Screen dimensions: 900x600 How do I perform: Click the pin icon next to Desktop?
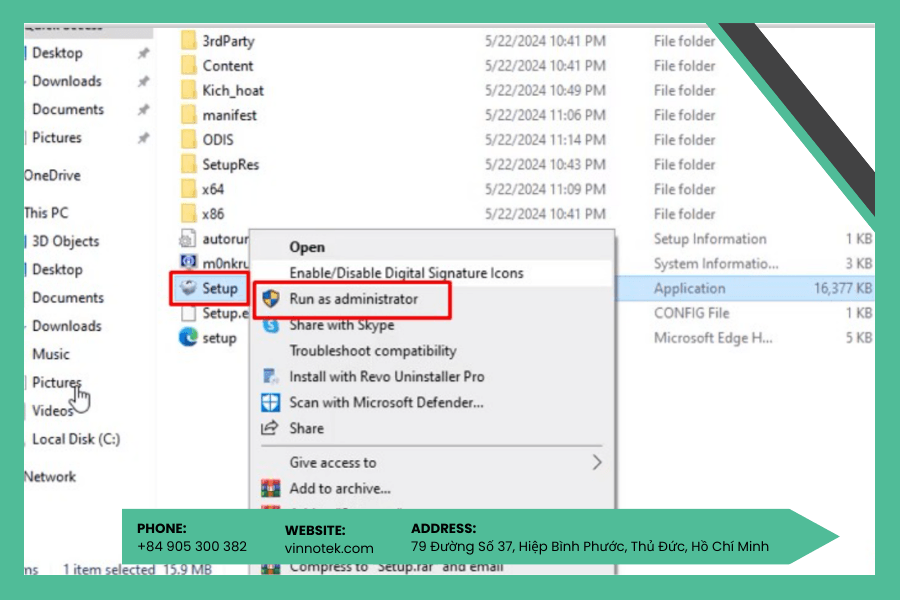pyautogui.click(x=143, y=53)
